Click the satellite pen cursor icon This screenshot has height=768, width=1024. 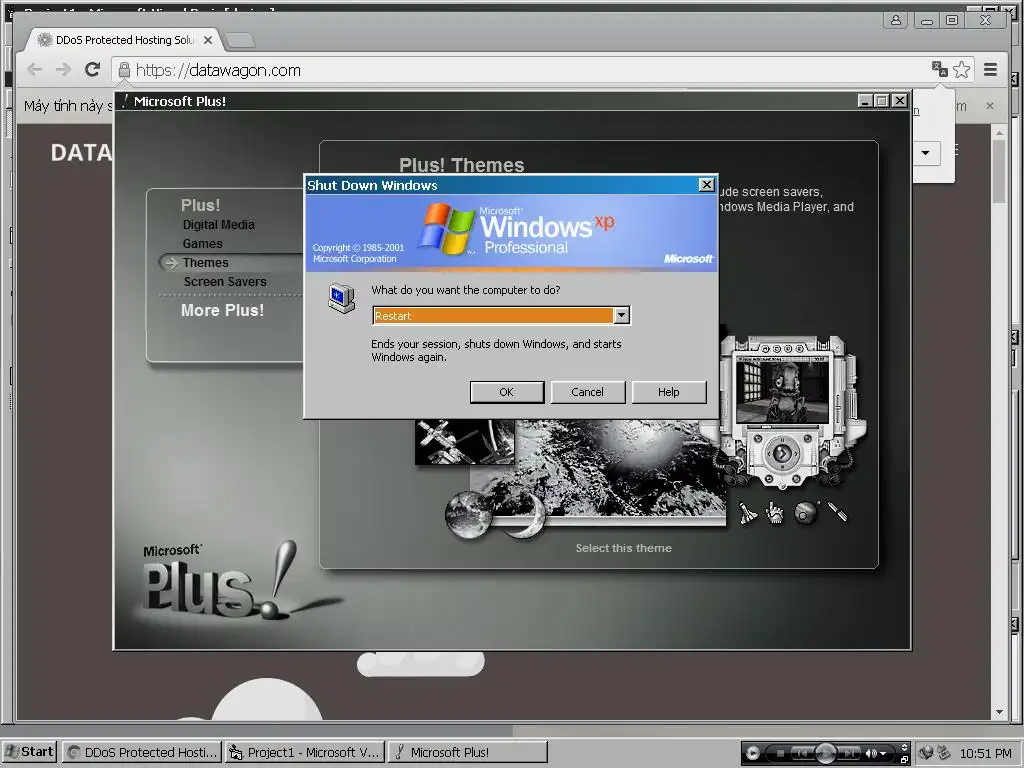tap(838, 511)
